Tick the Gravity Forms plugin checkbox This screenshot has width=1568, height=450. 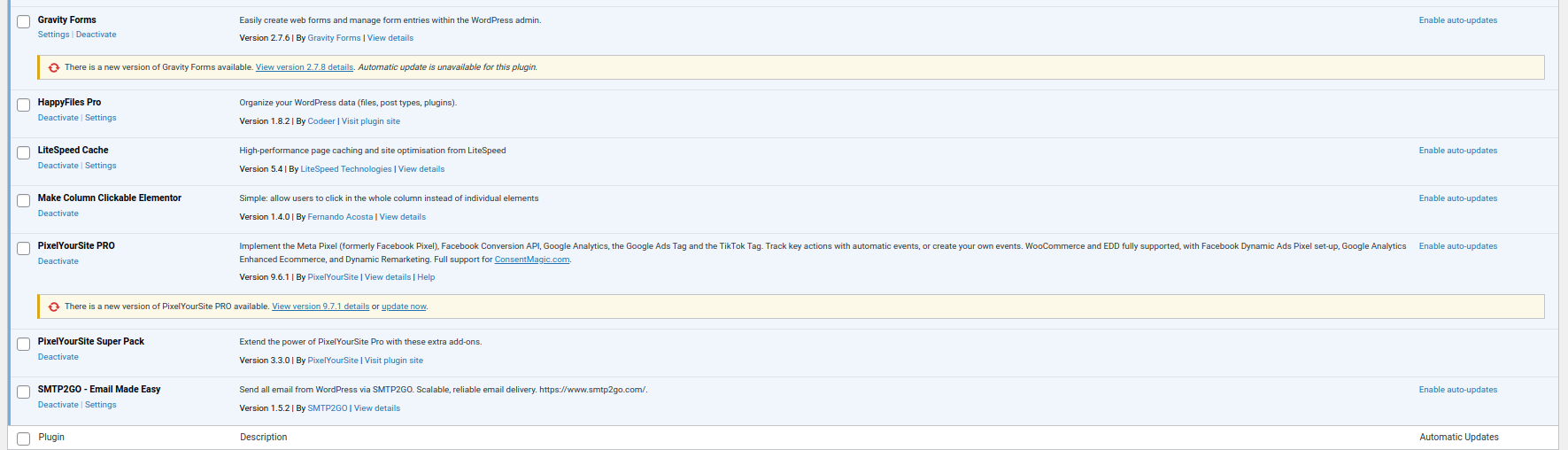coord(24,21)
